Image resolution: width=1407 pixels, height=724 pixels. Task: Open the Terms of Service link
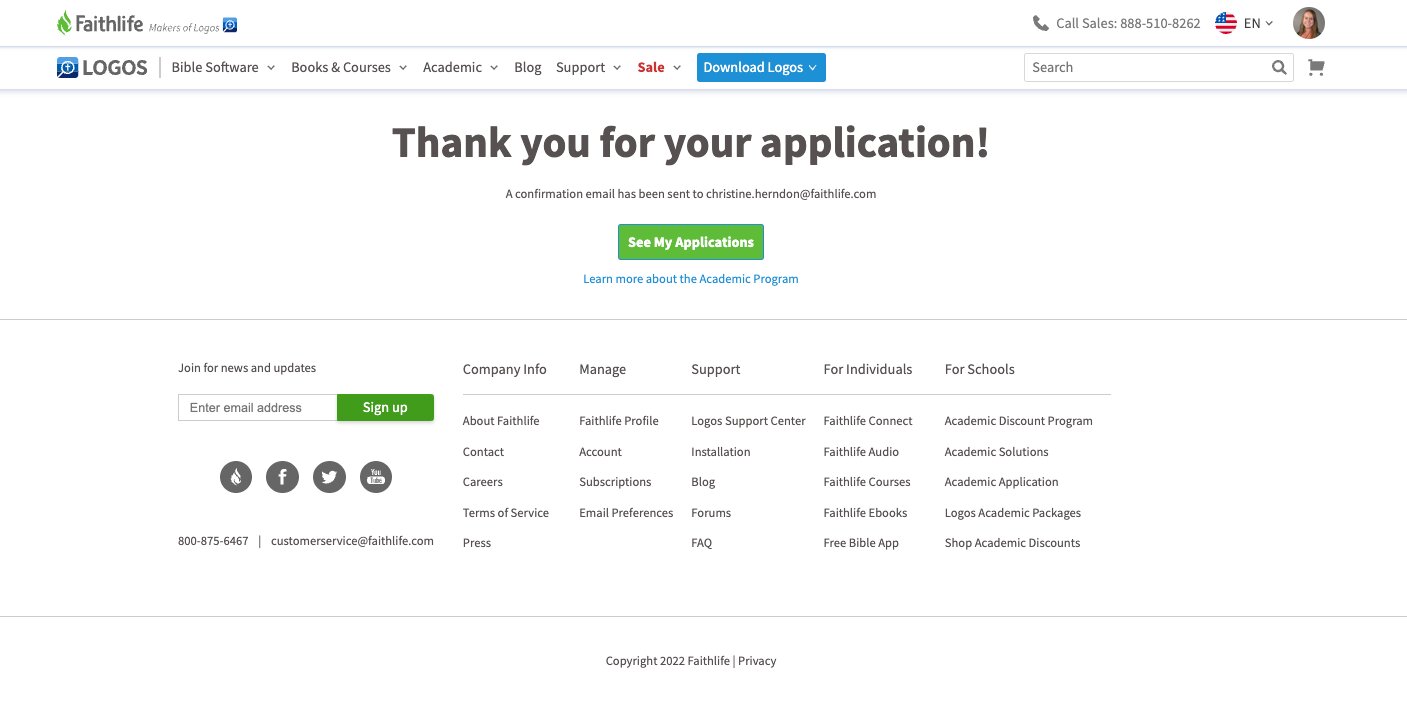[506, 513]
